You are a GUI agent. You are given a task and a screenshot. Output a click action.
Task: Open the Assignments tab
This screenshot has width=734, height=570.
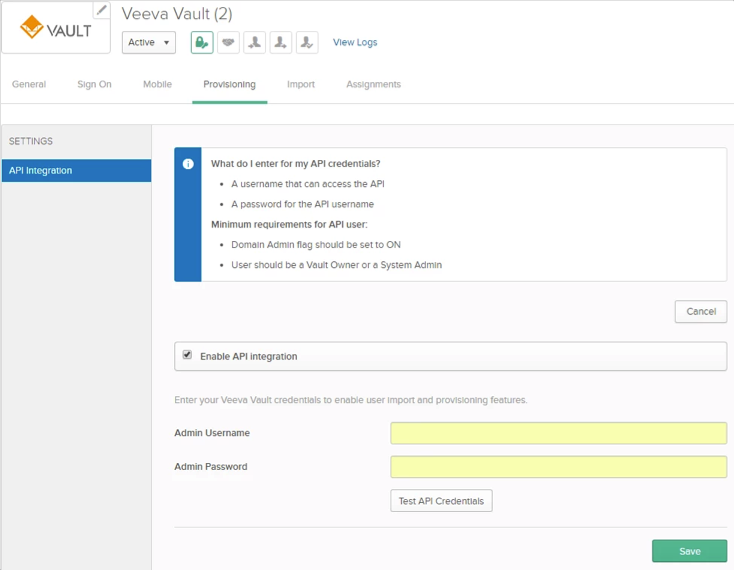click(x=373, y=84)
